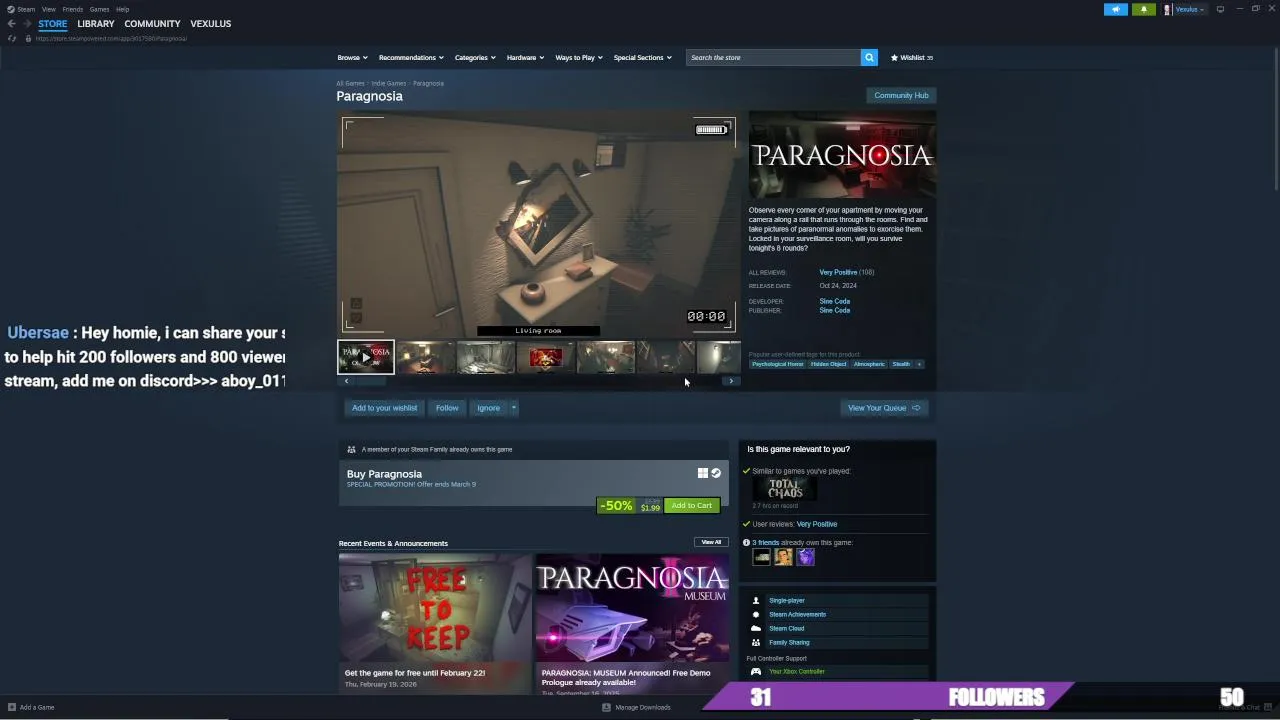Image resolution: width=1280 pixels, height=720 pixels.
Task: Go forward with the navigation forward arrow
Action: 27,23
